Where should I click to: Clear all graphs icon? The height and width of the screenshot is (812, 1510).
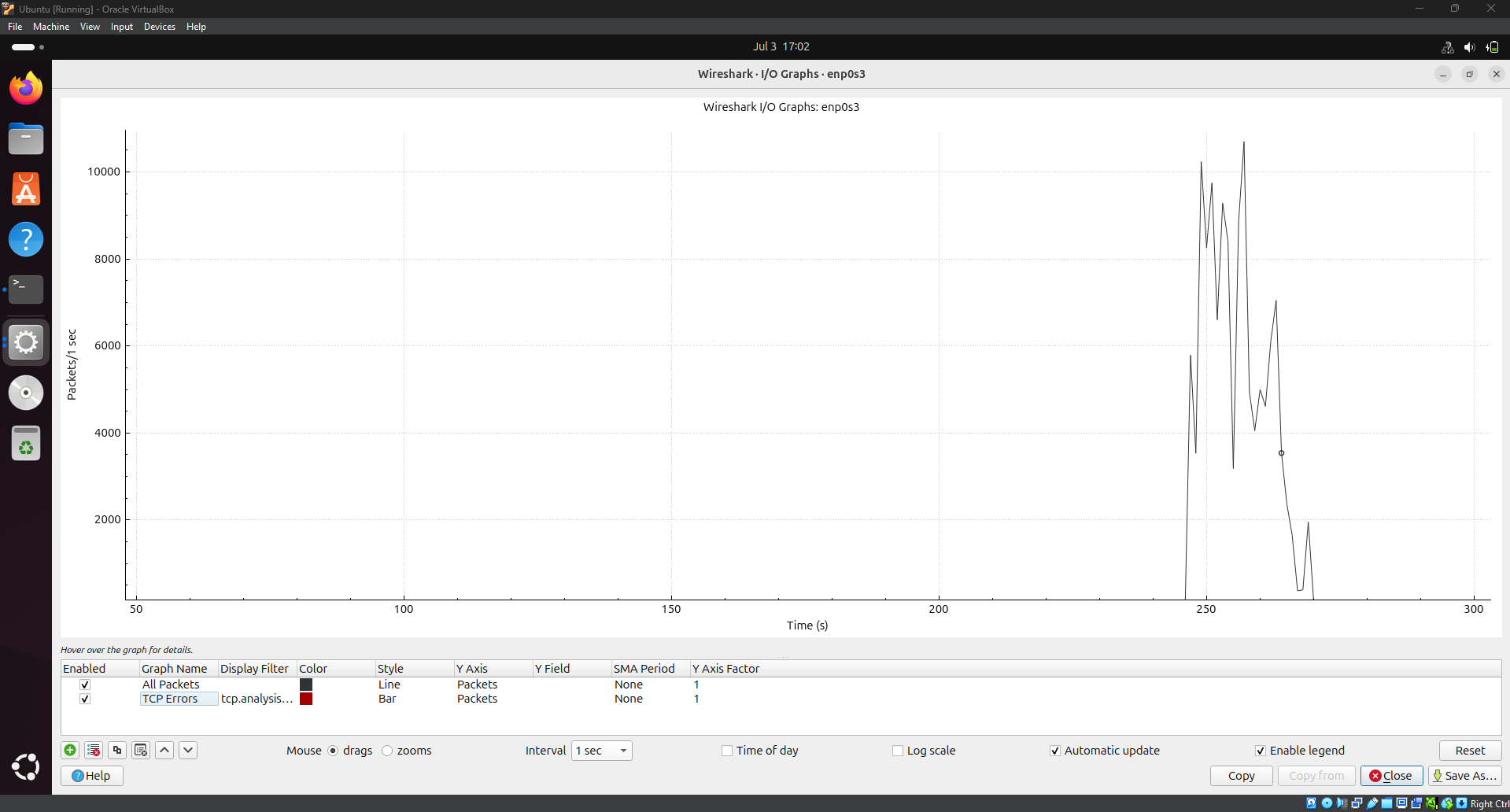tap(141, 750)
